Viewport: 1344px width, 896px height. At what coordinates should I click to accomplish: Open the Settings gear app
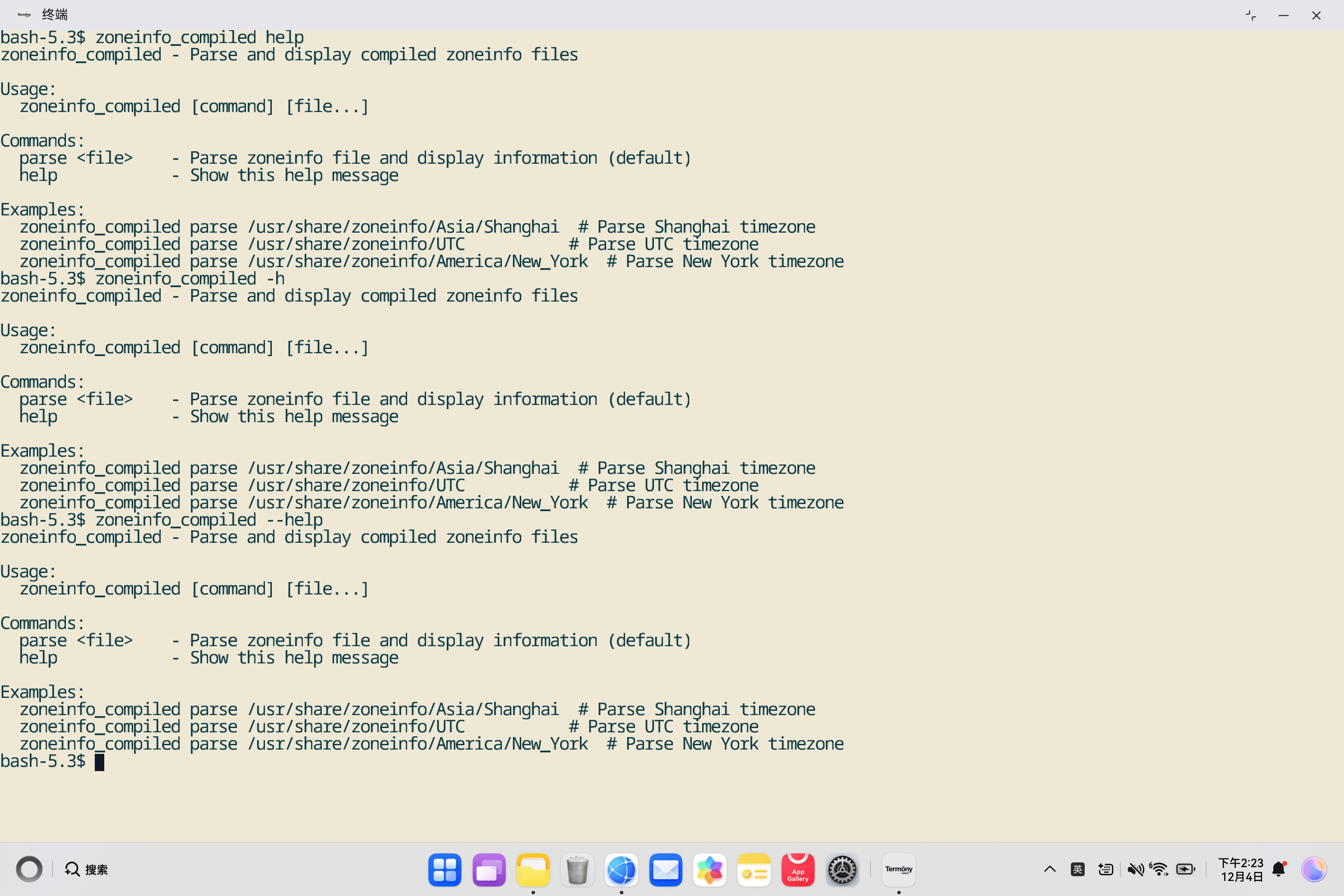point(842,870)
